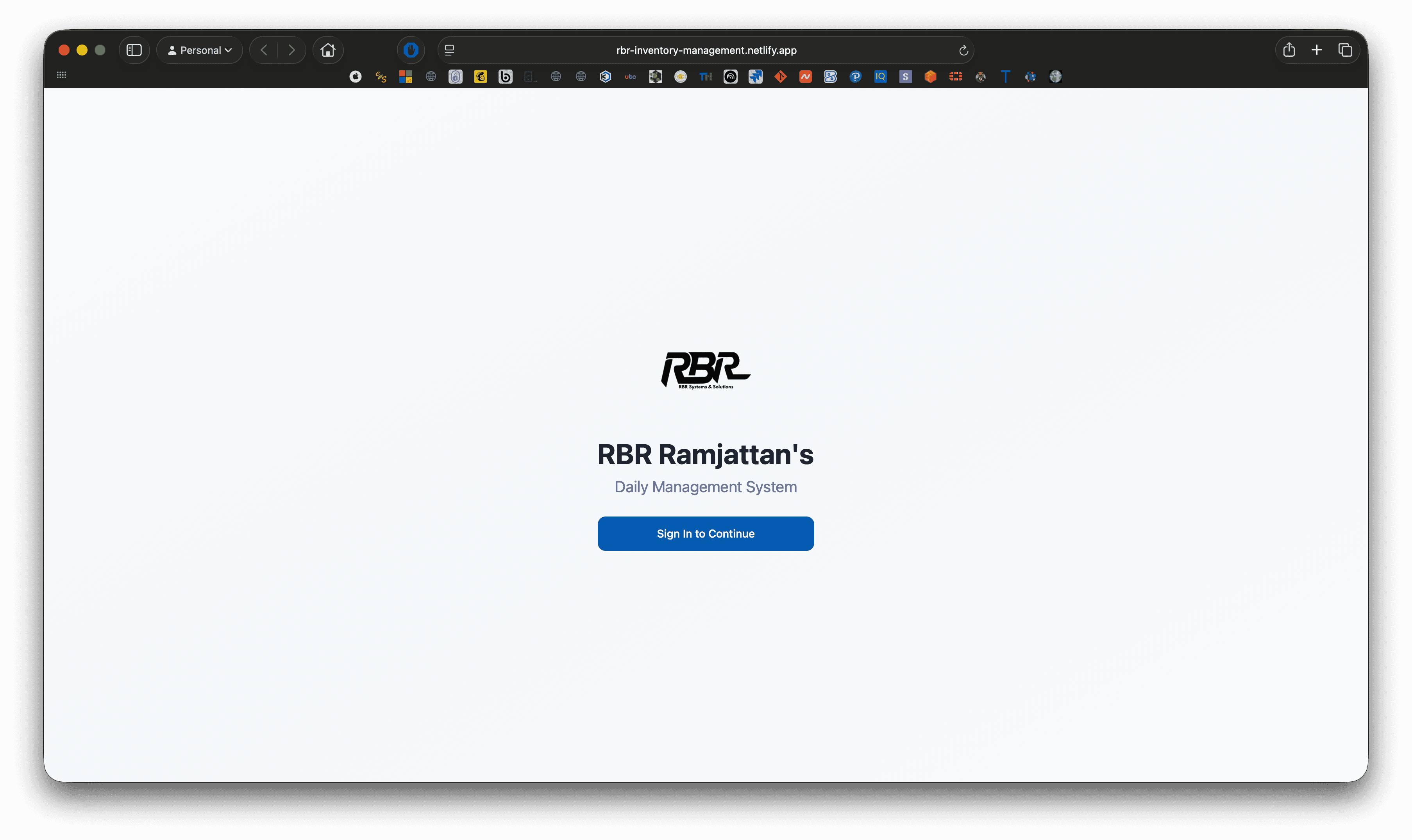Reload the current page
1412x840 pixels.
pos(963,51)
